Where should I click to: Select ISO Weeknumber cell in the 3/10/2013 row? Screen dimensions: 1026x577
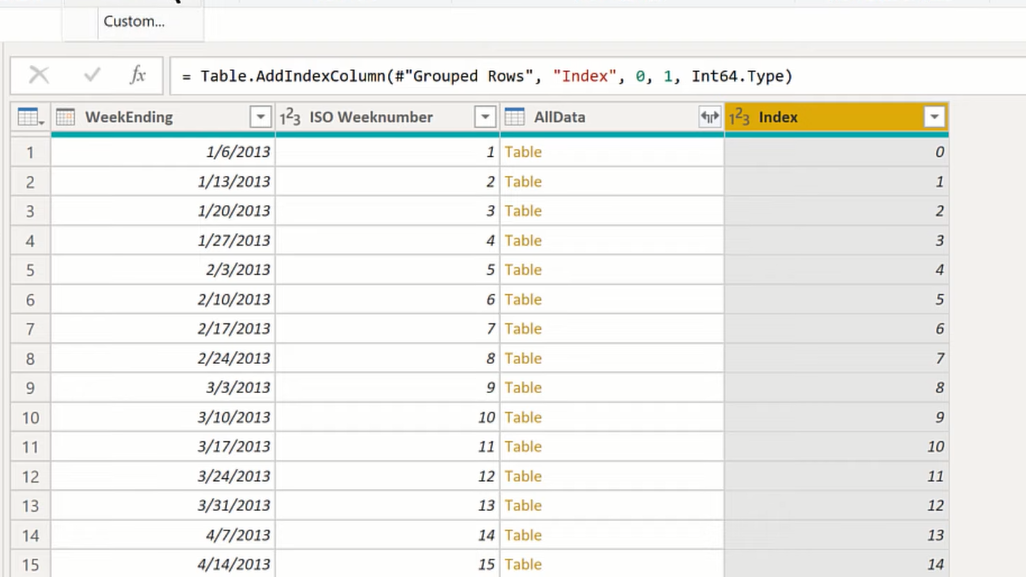pos(388,417)
